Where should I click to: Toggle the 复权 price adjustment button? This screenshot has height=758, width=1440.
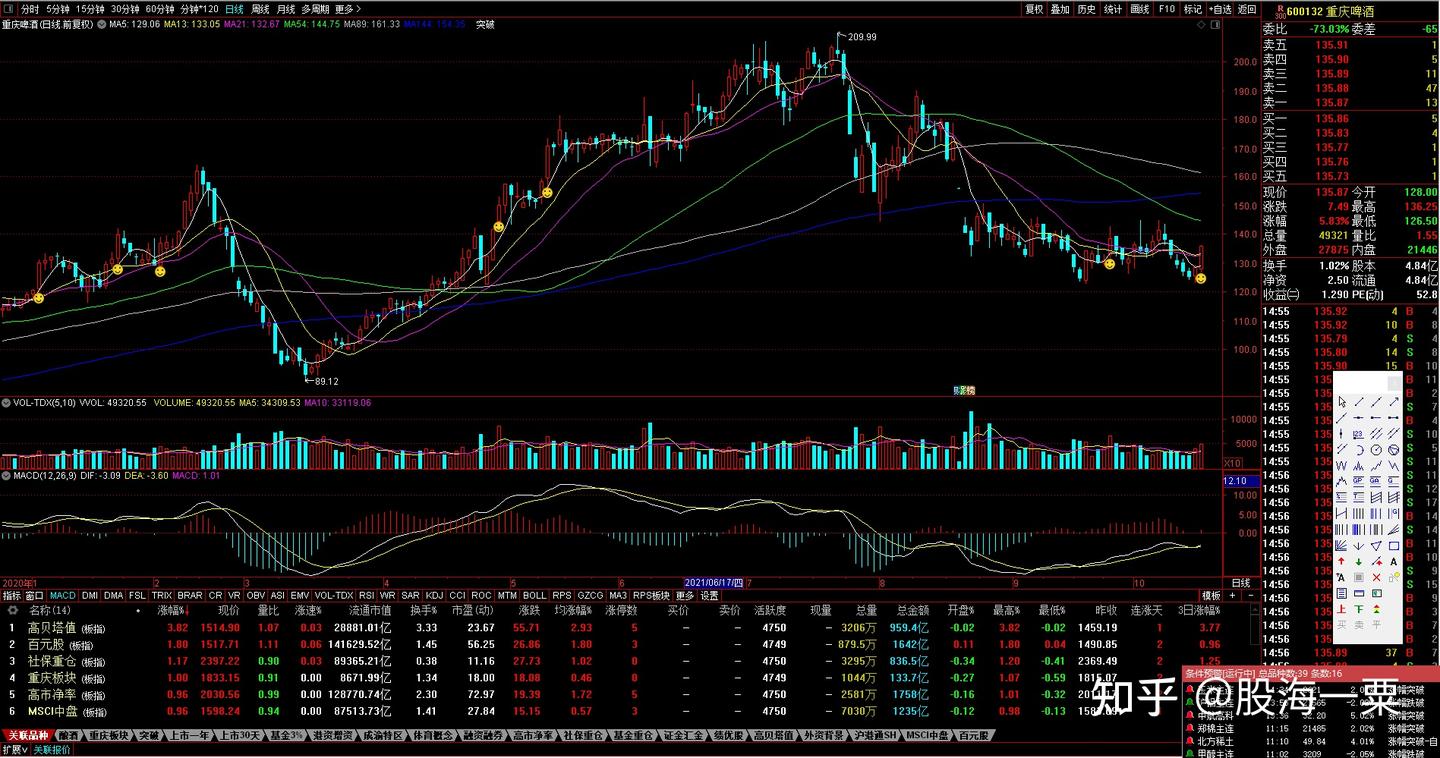click(x=1034, y=9)
